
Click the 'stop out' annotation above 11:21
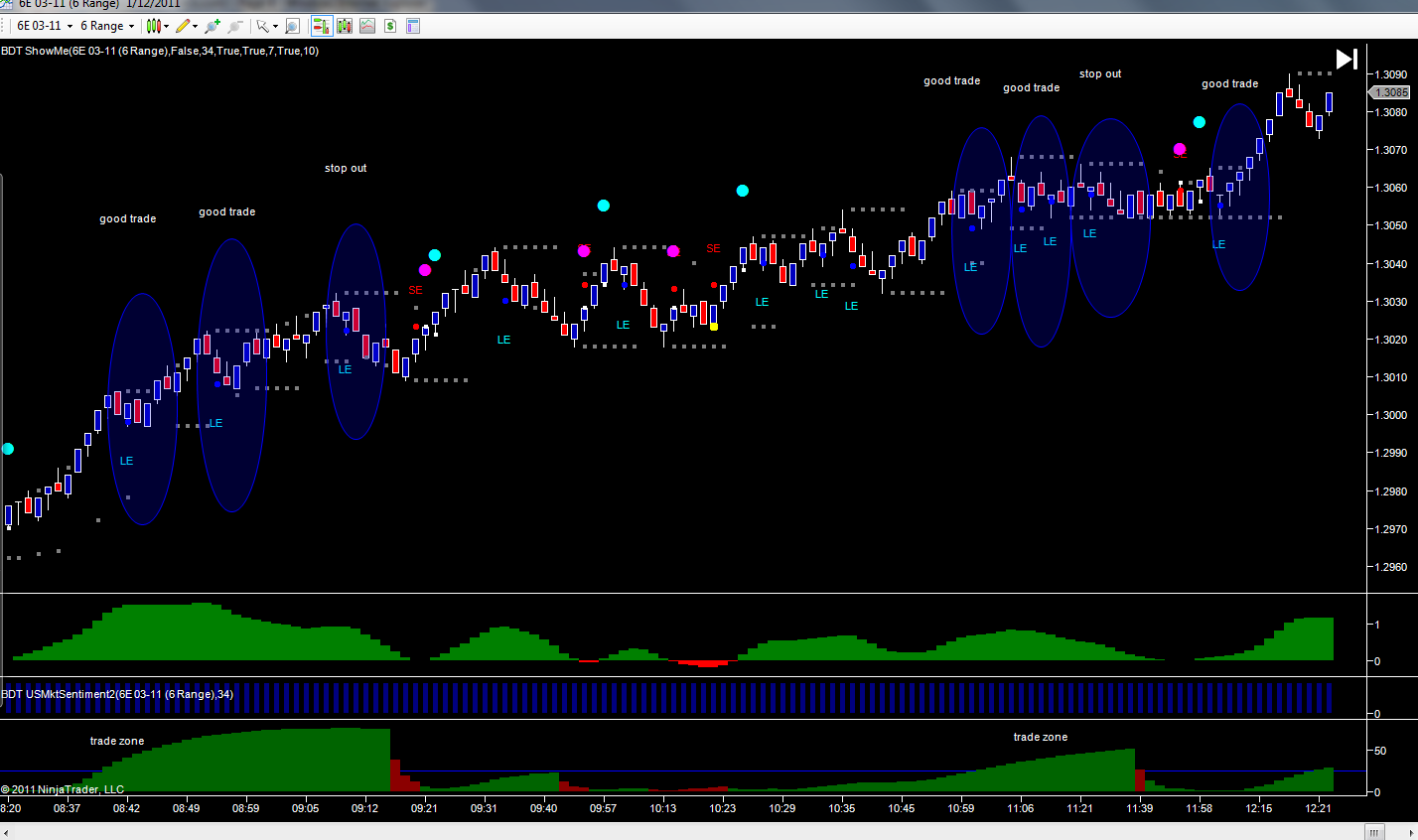click(1100, 73)
